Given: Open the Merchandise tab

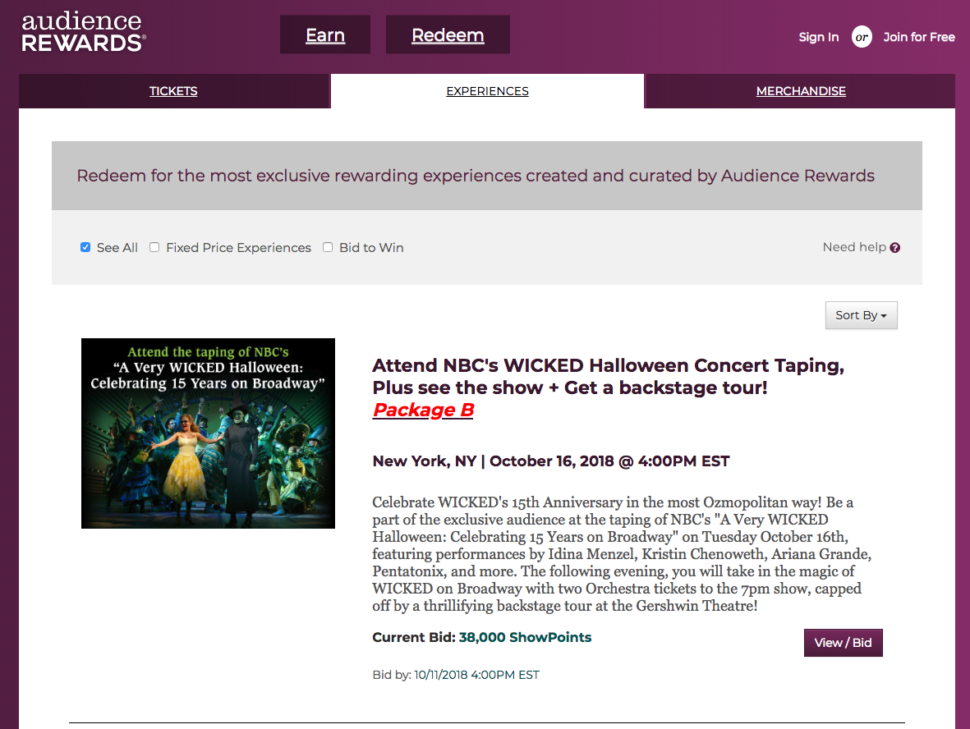Looking at the screenshot, I should coord(800,91).
